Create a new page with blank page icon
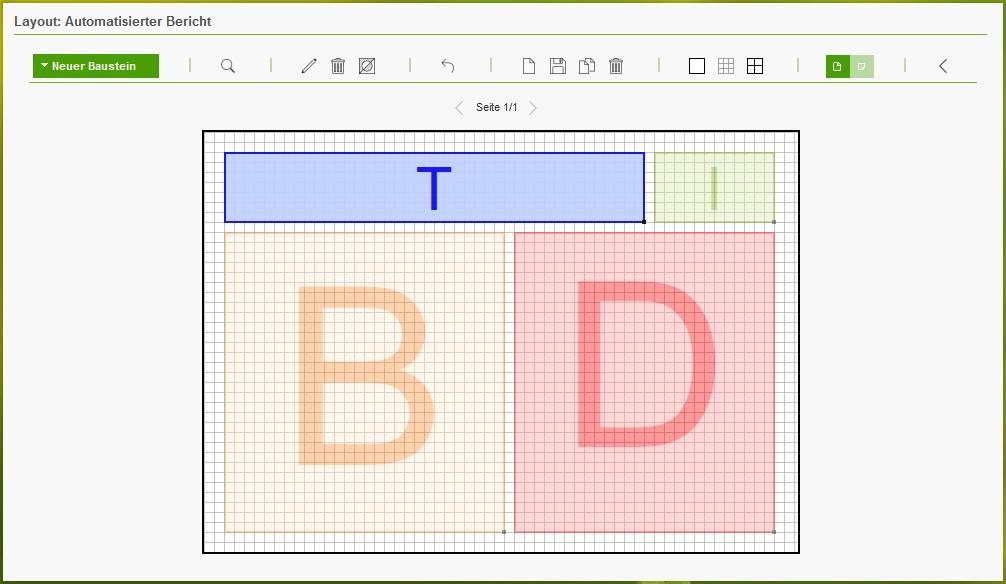Screen dimensions: 1006x584 point(528,65)
